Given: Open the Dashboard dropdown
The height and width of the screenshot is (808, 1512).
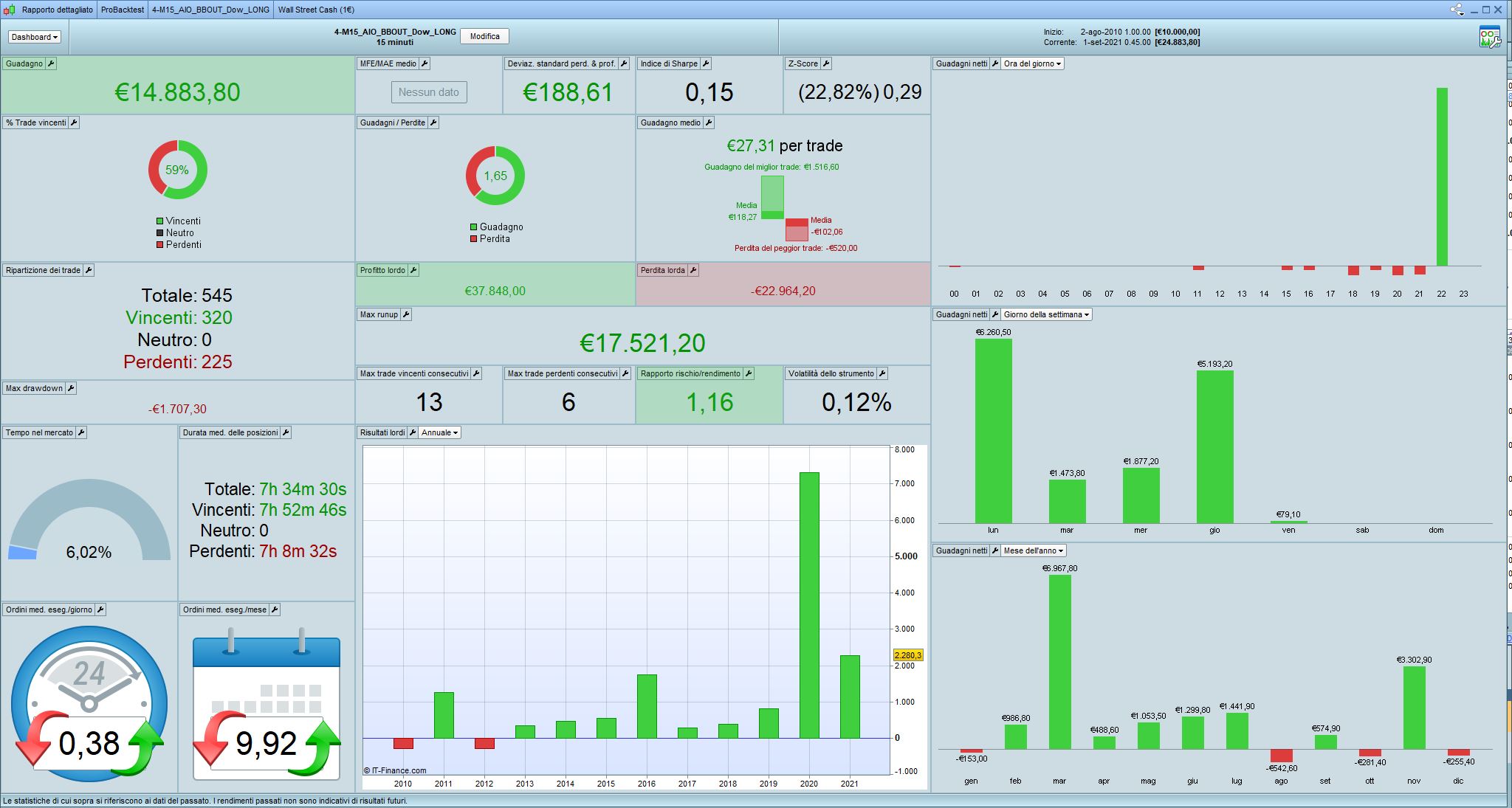Looking at the screenshot, I should click(x=35, y=37).
